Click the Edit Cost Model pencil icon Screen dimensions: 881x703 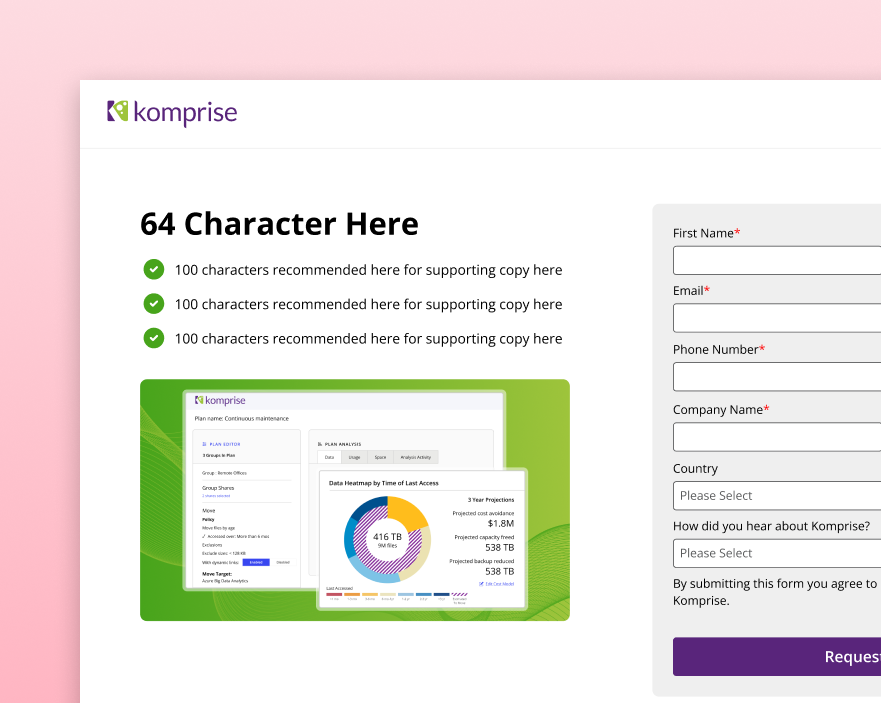coord(482,583)
